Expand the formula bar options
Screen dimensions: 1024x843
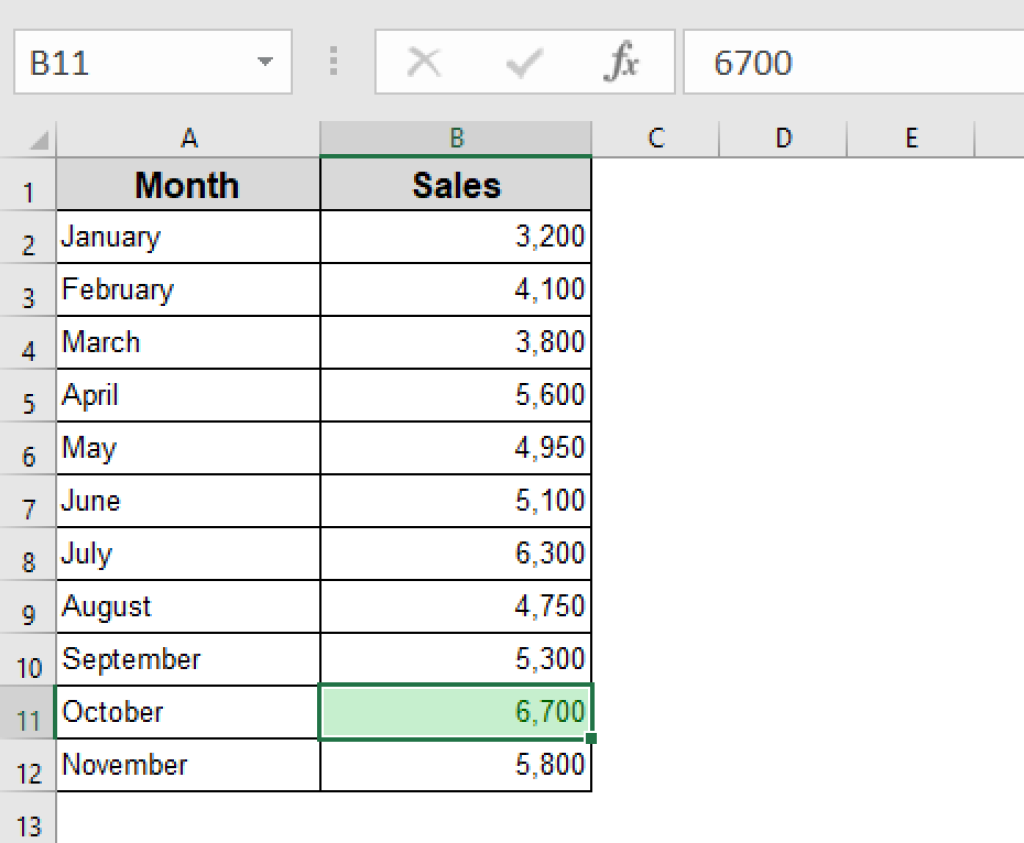335,62
